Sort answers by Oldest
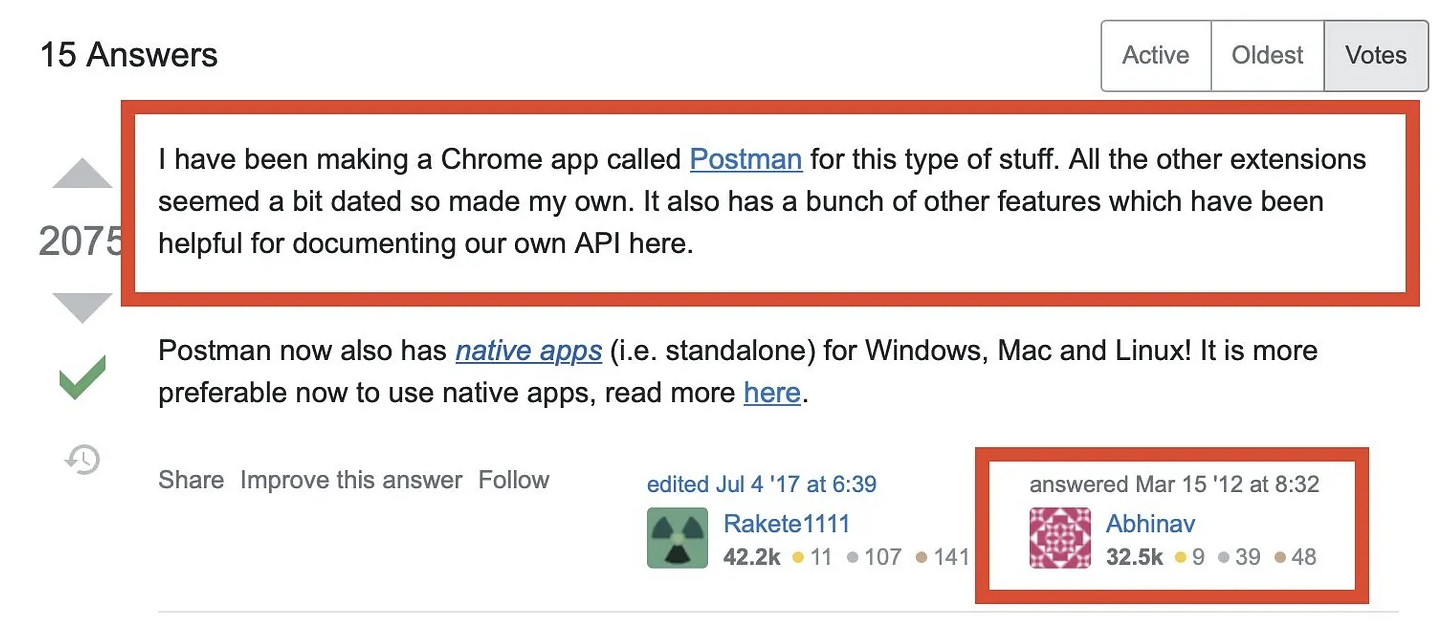 click(x=1267, y=55)
